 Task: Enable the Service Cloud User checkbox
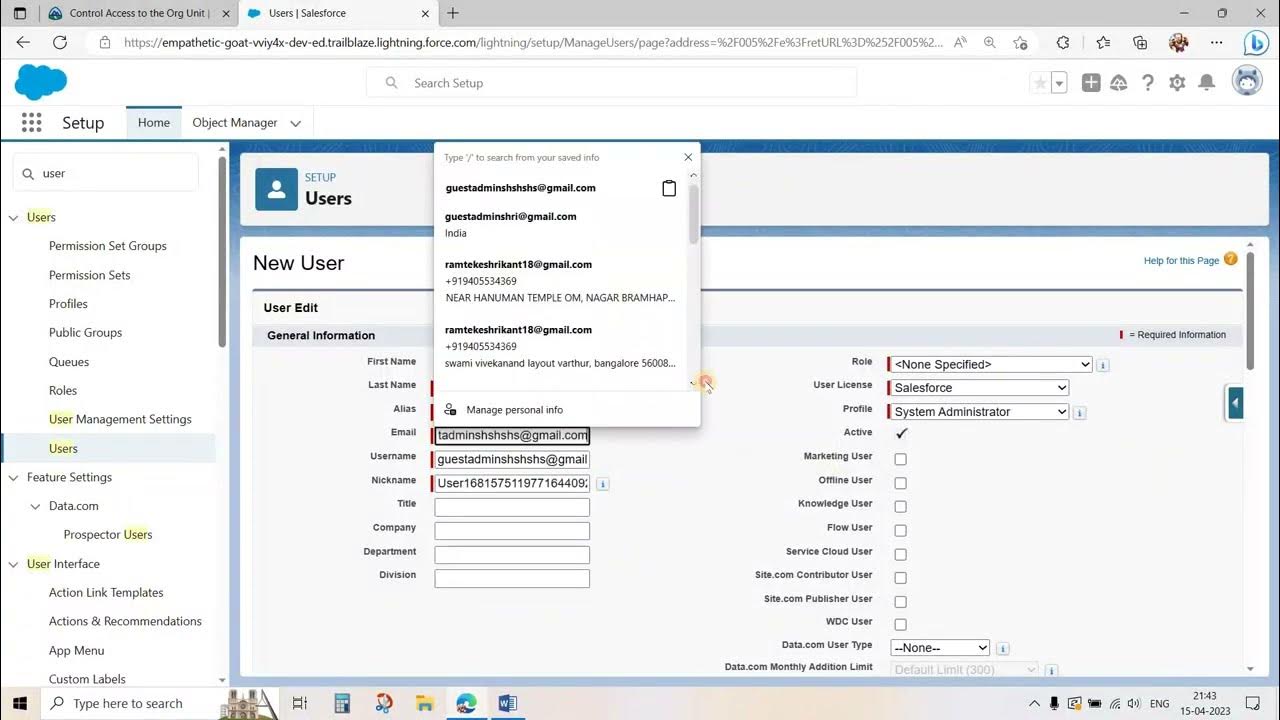coord(900,554)
